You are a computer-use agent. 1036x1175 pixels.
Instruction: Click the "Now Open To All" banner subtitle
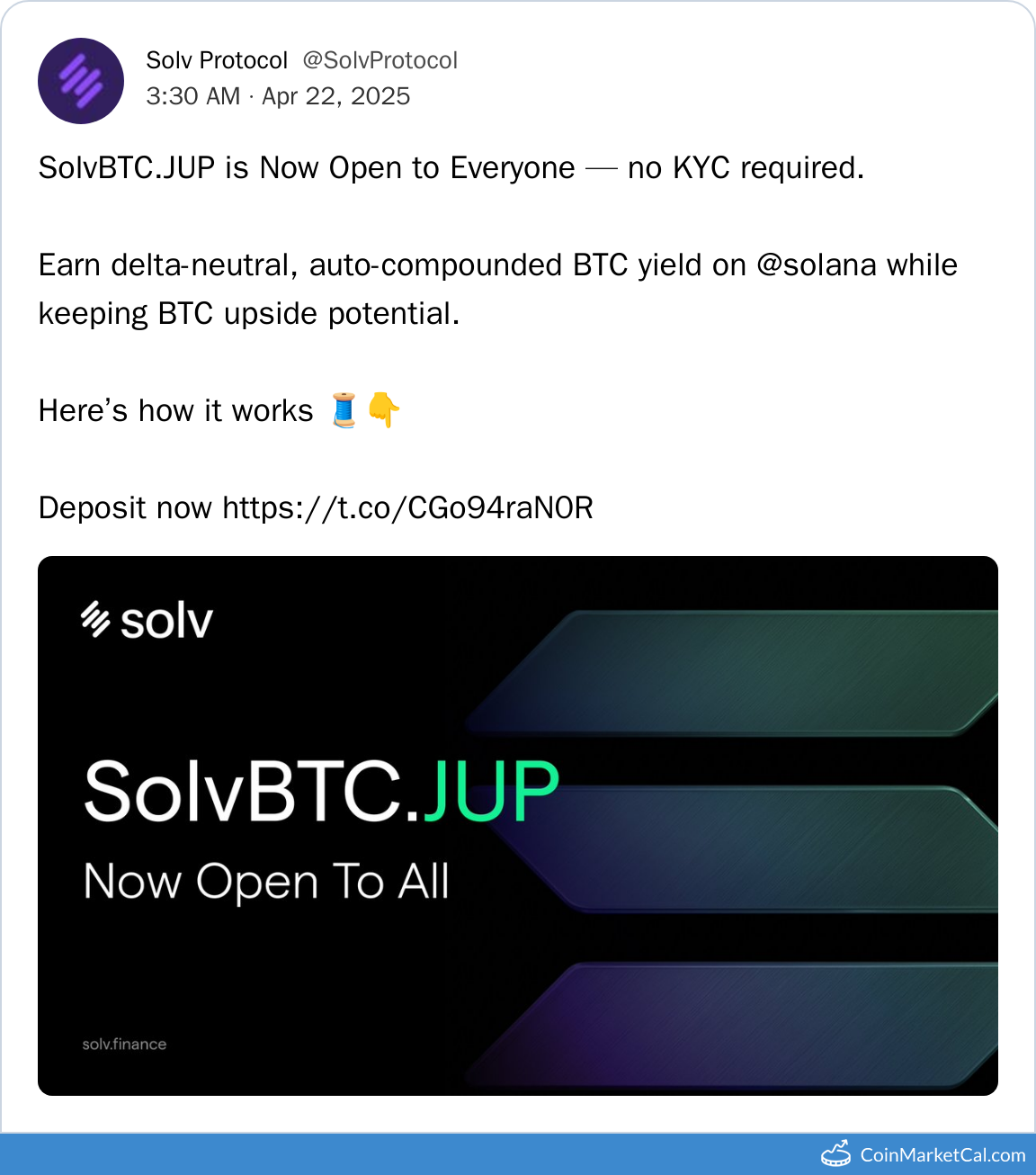266,882
